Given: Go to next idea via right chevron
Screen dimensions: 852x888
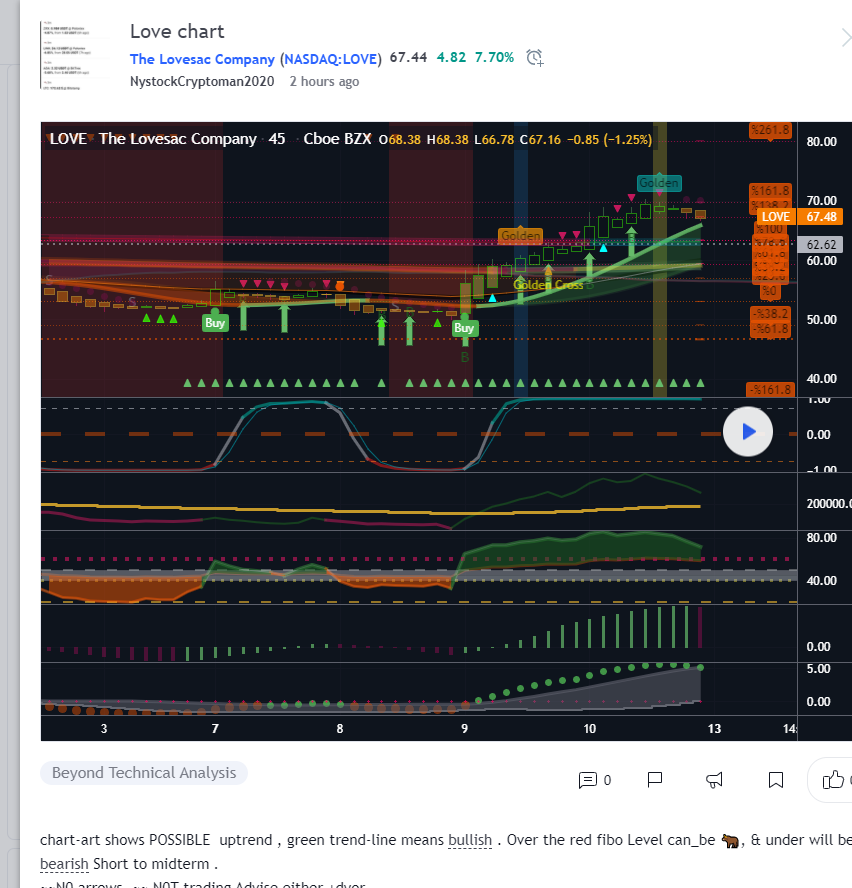Looking at the screenshot, I should pos(846,39).
